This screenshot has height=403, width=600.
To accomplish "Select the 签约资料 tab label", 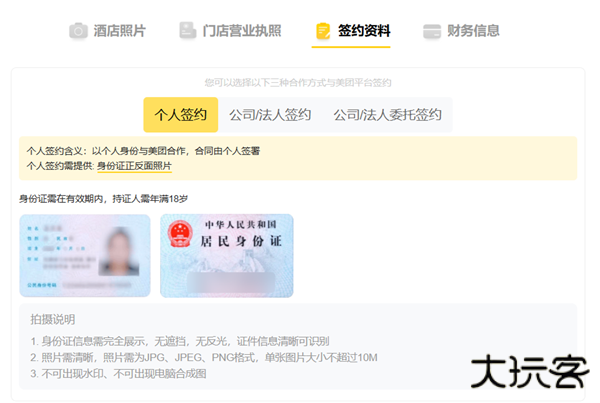I will (x=364, y=31).
